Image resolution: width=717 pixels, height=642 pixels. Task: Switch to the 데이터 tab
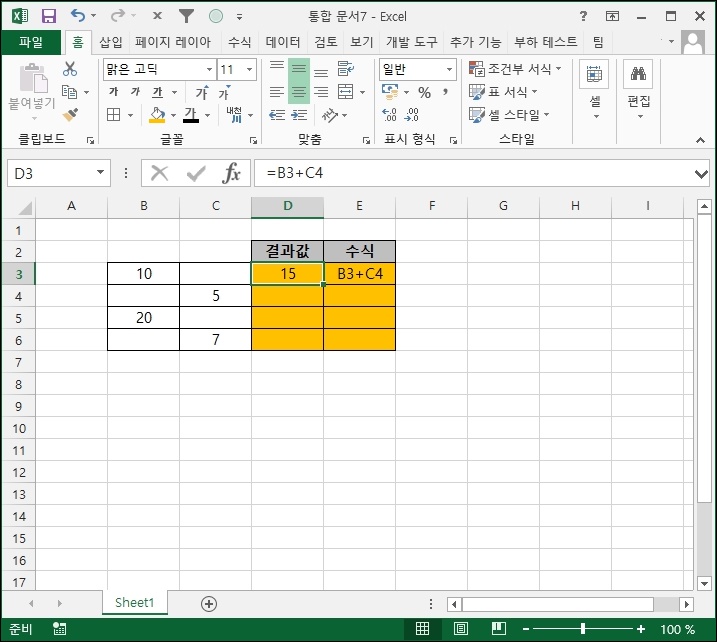(x=283, y=43)
